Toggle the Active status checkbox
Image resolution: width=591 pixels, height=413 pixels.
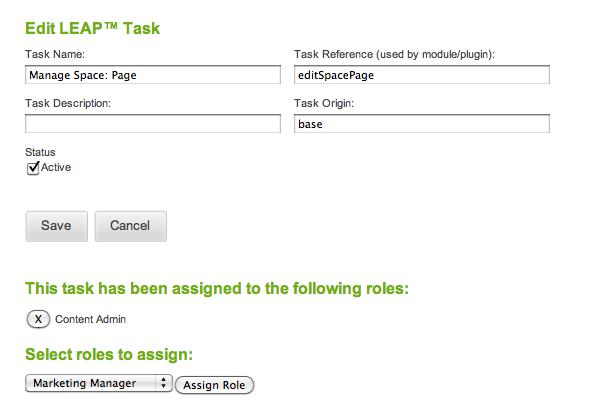(x=33, y=168)
